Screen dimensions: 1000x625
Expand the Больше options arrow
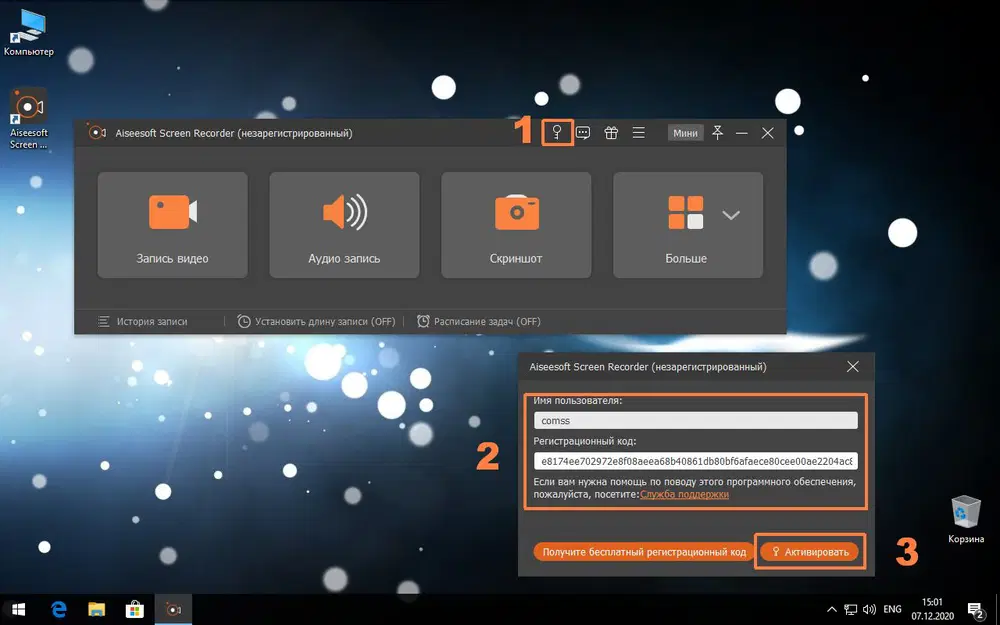pyautogui.click(x=731, y=213)
